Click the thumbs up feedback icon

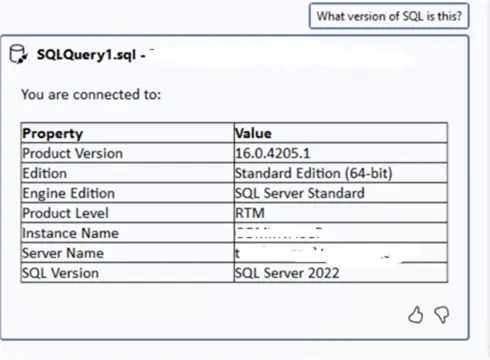pyautogui.click(x=416, y=315)
